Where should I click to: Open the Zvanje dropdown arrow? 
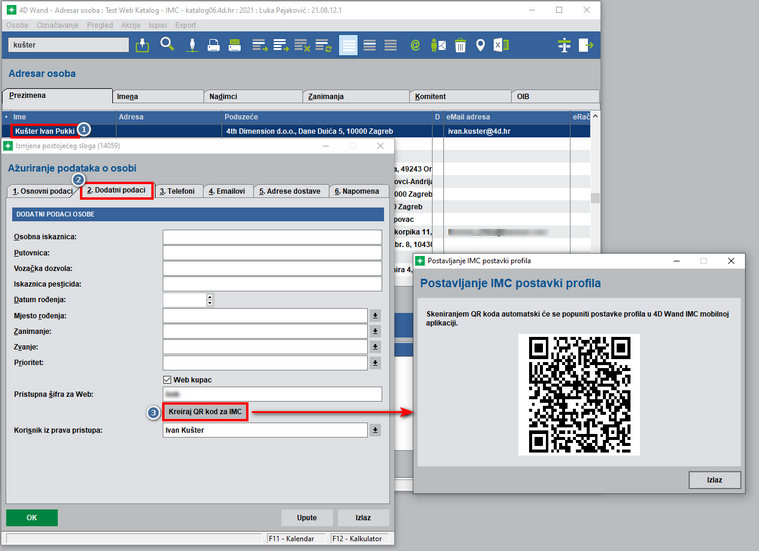pyautogui.click(x=375, y=347)
